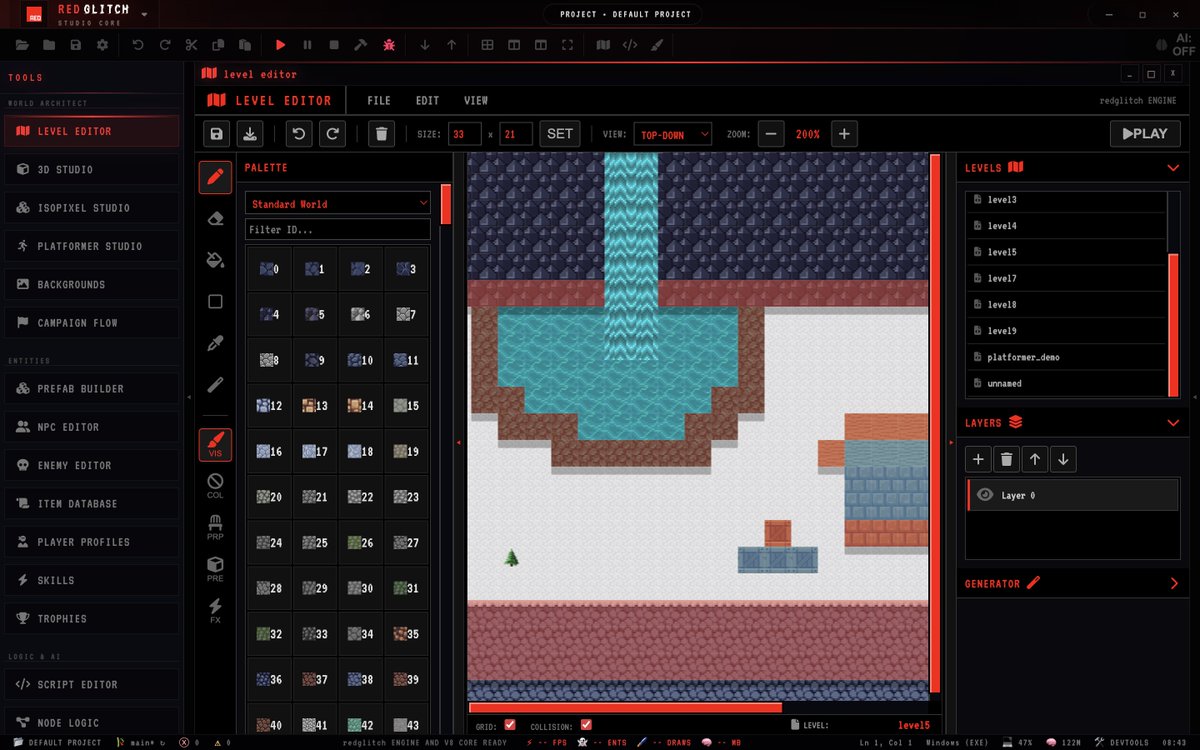Screen dimensions: 1200x750
Task: Switch to COL collision mode
Action: 215,487
